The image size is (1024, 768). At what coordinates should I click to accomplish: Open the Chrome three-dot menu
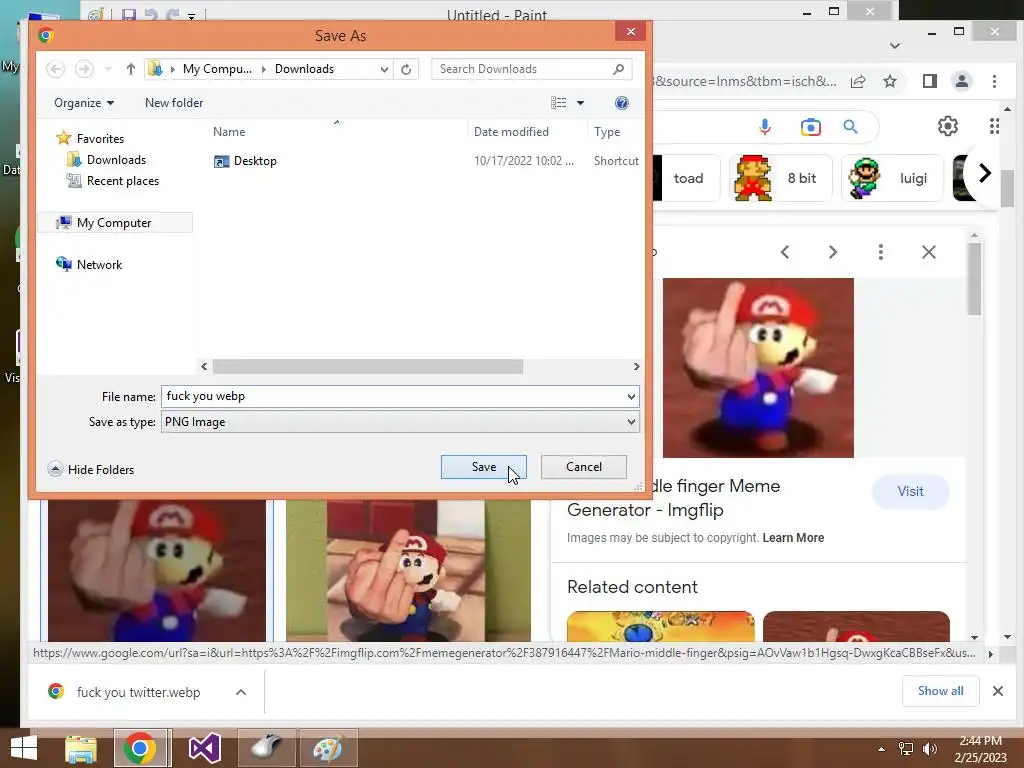(994, 81)
